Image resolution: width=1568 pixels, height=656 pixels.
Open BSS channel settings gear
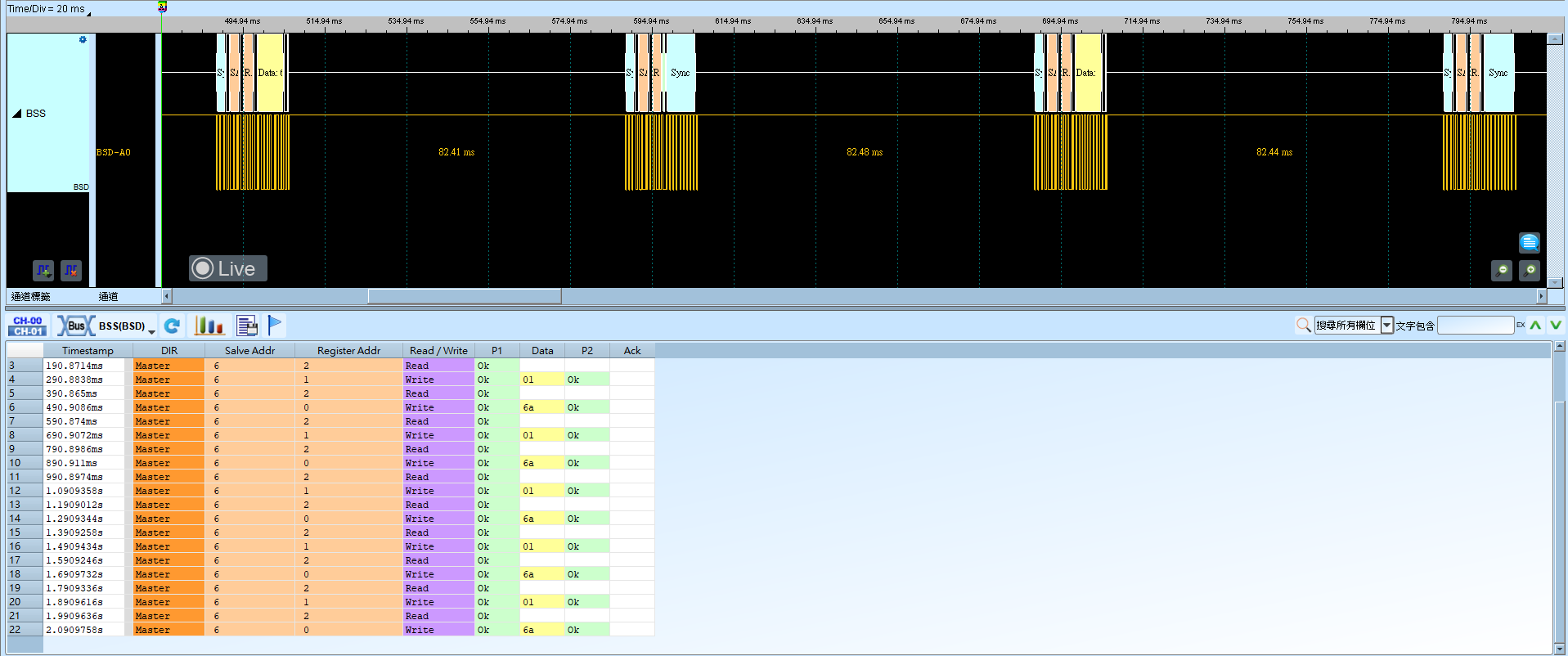(83, 39)
